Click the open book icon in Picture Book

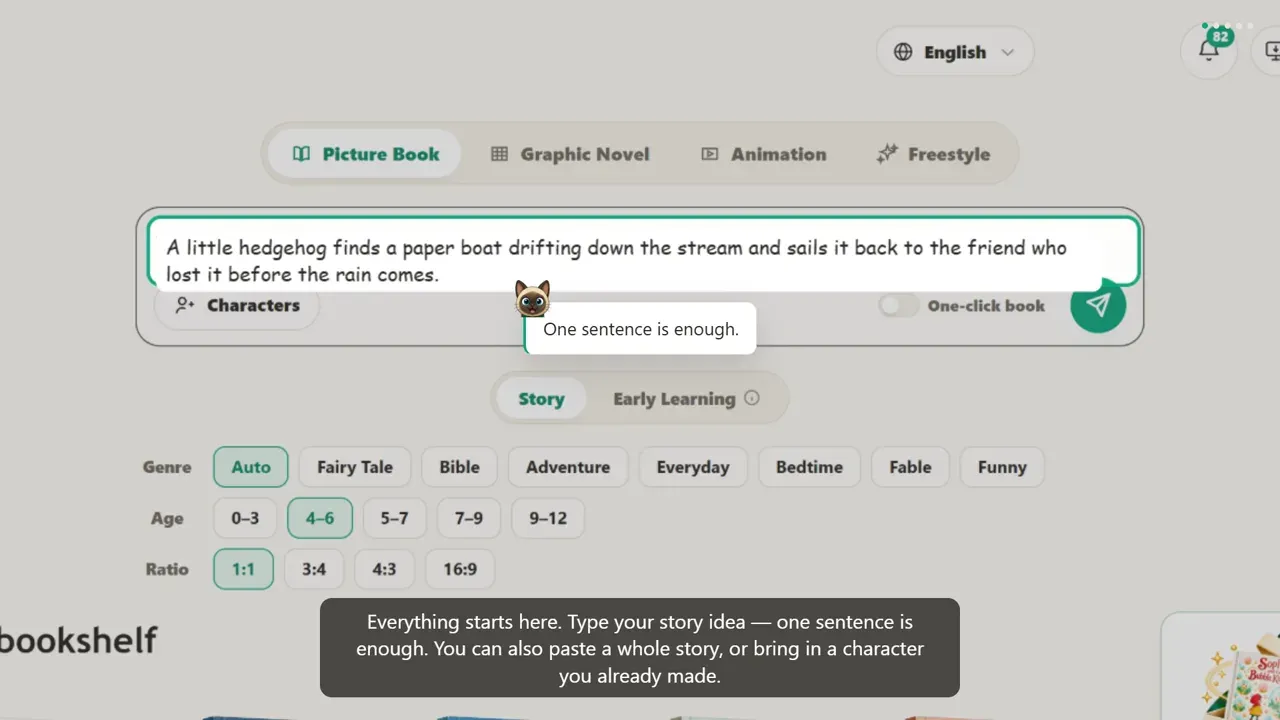coord(301,154)
